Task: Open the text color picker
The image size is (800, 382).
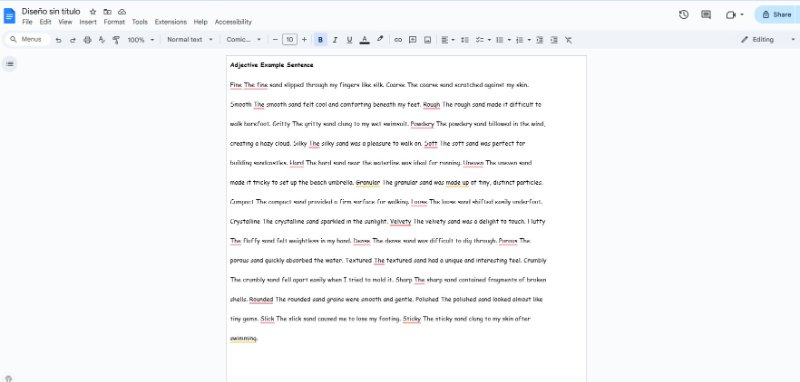Action: tap(364, 39)
